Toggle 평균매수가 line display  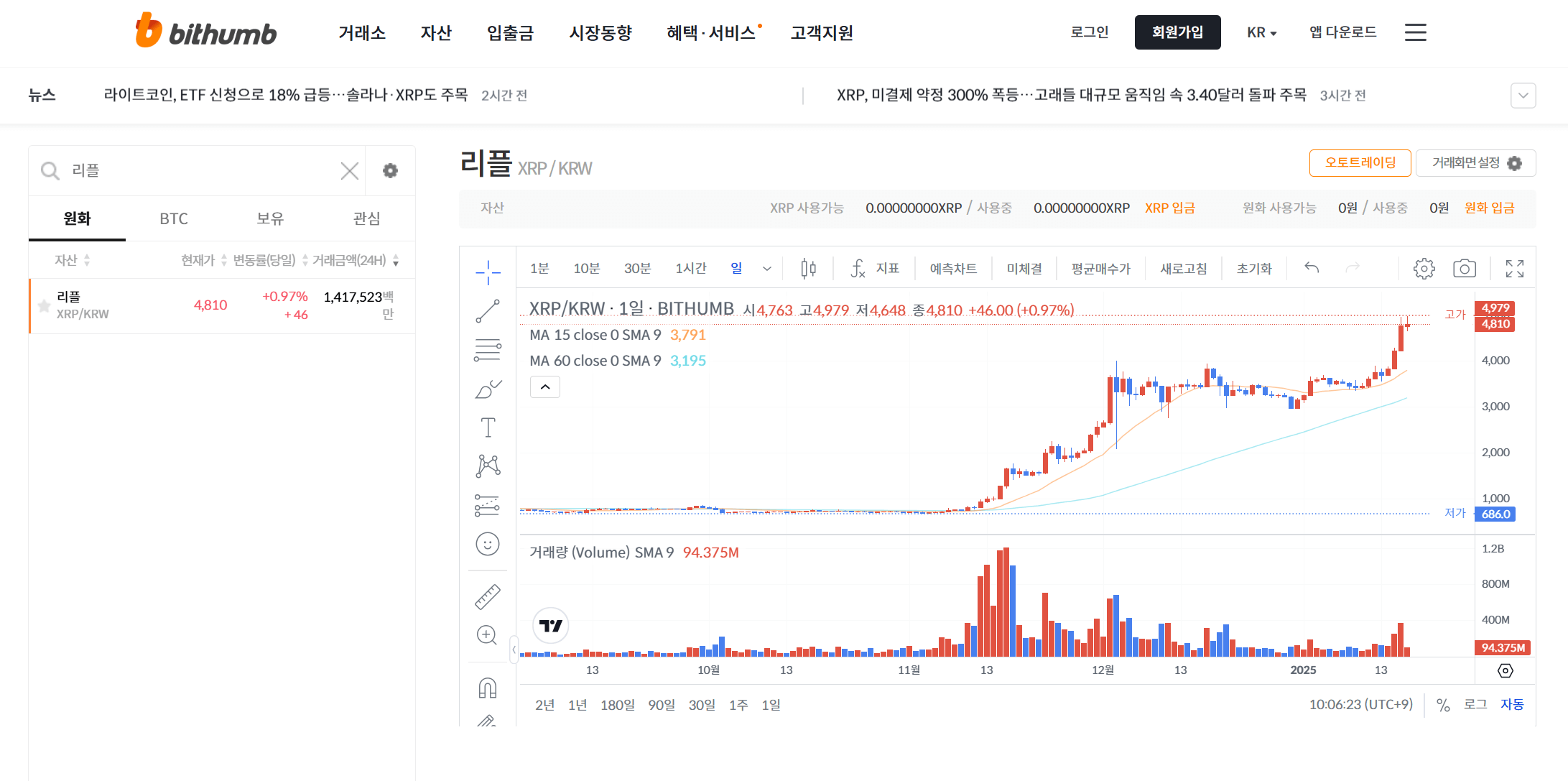[x=1100, y=268]
